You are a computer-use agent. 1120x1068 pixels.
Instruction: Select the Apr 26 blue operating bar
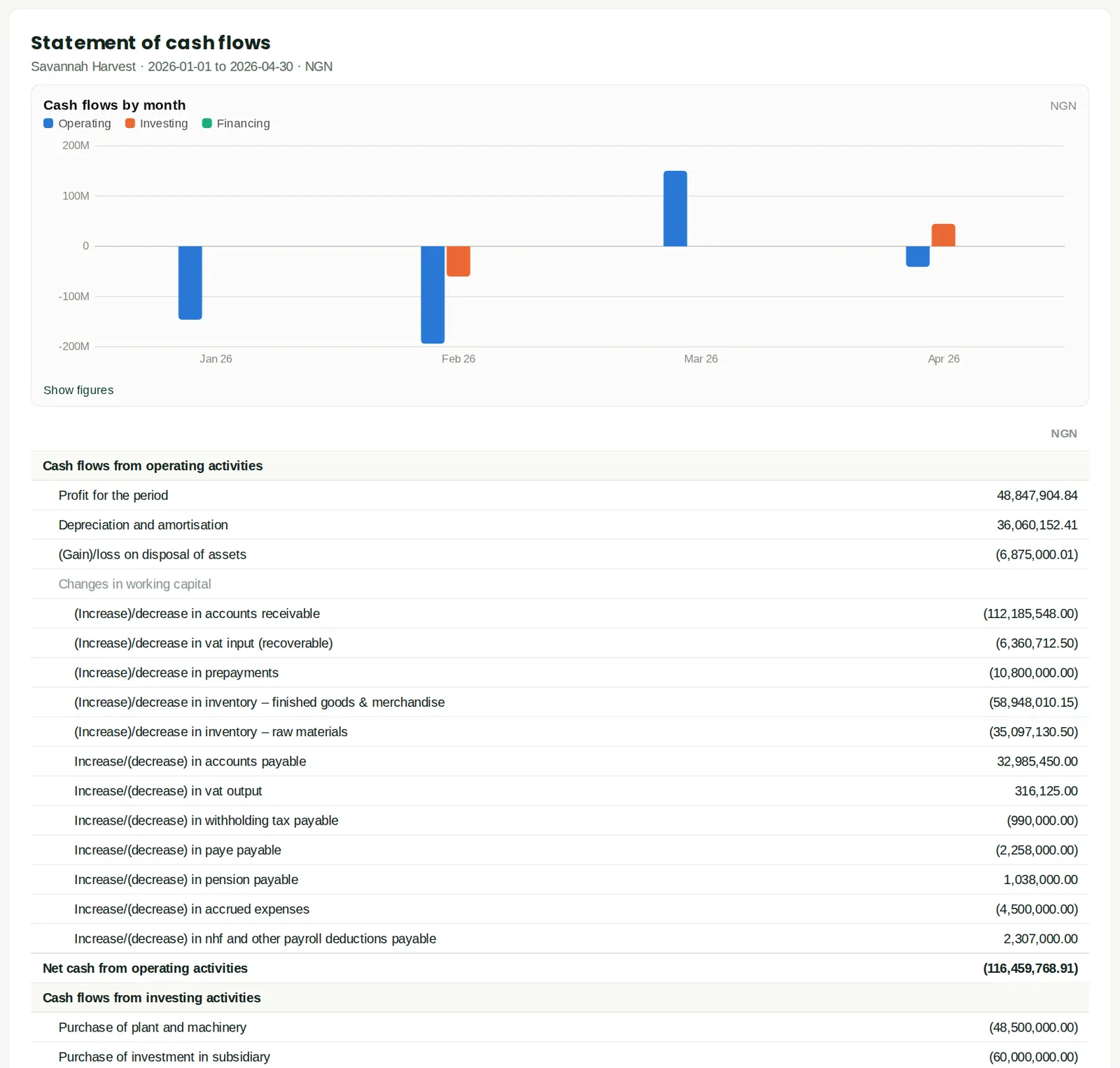tap(918, 256)
